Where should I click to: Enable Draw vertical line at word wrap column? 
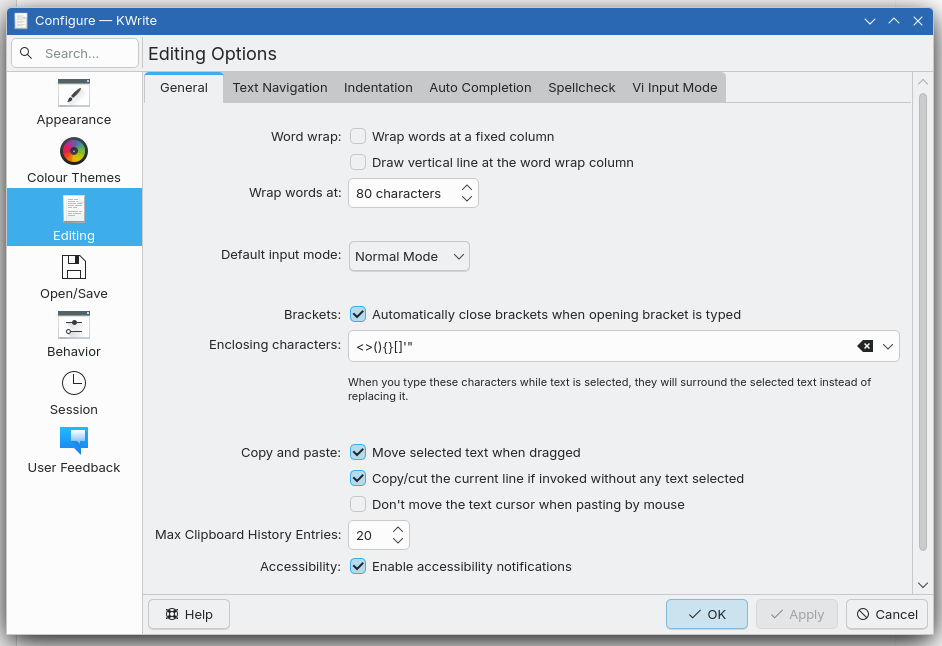point(358,162)
